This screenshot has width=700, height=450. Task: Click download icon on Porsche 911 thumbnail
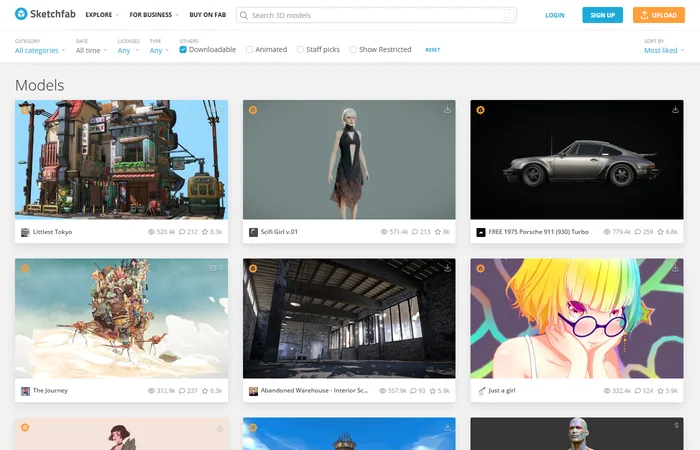tap(675, 109)
